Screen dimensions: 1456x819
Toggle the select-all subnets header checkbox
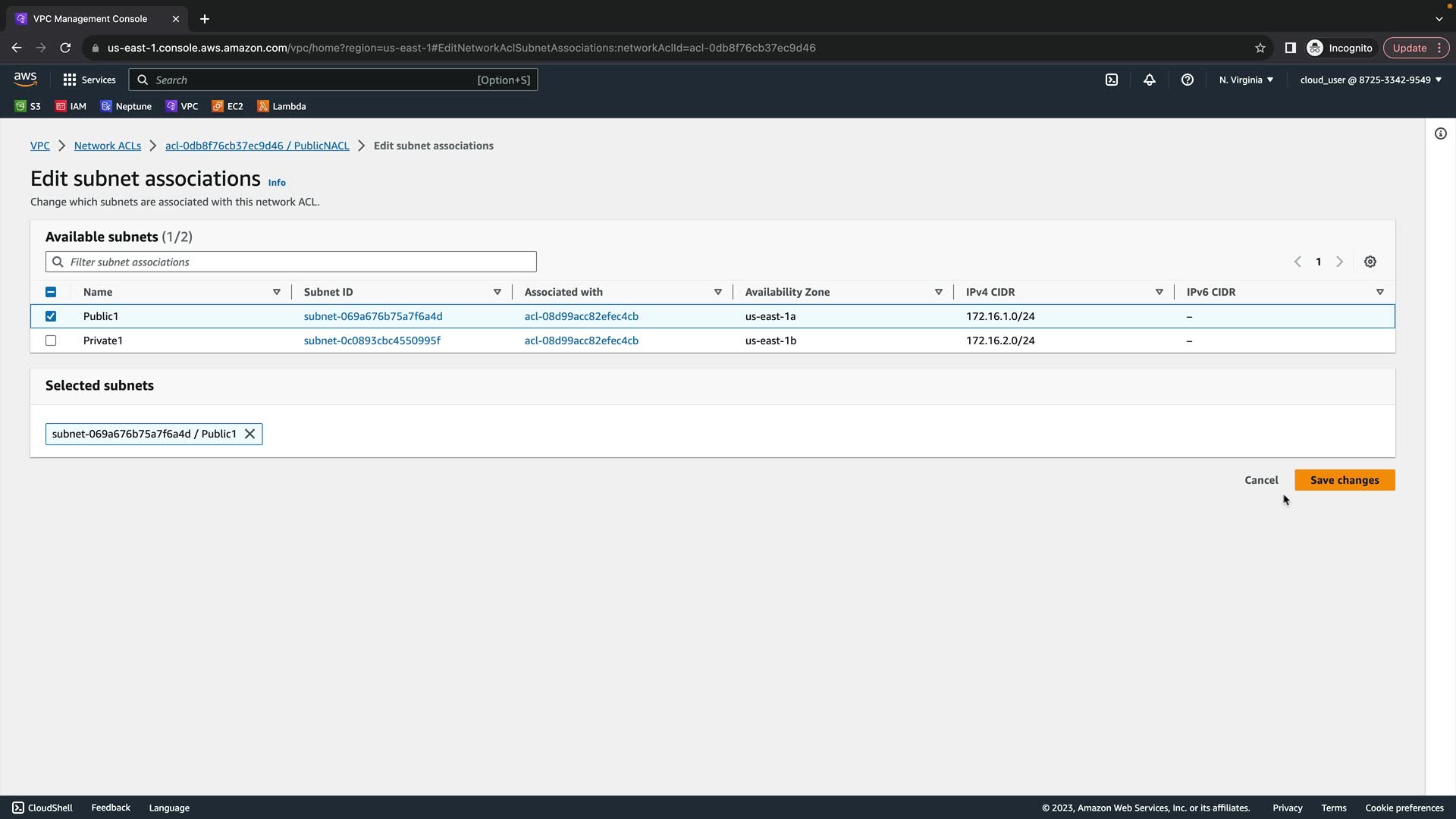(51, 292)
